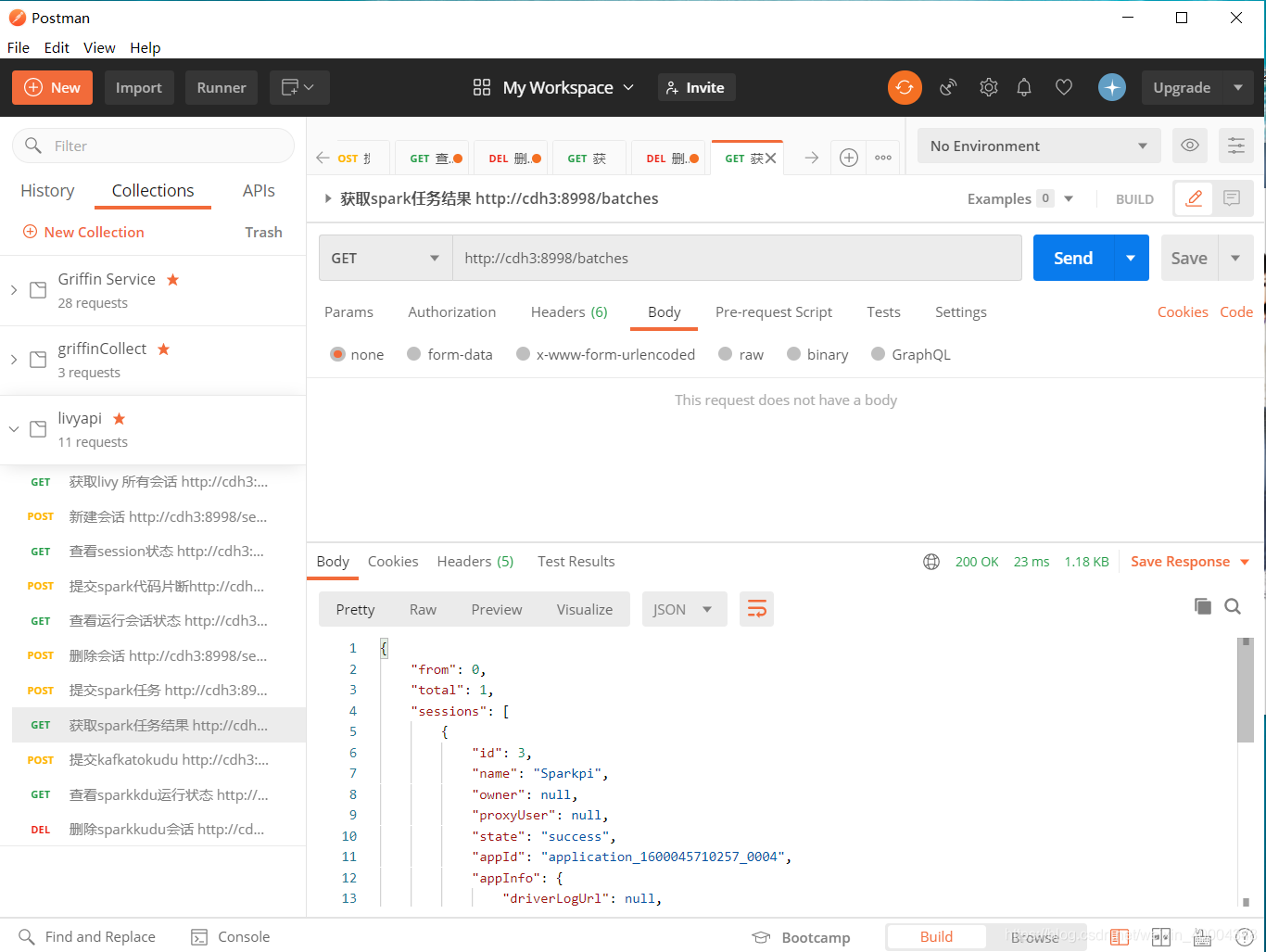The image size is (1266, 952).
Task: Toggle response line wrap icon
Action: click(756, 609)
